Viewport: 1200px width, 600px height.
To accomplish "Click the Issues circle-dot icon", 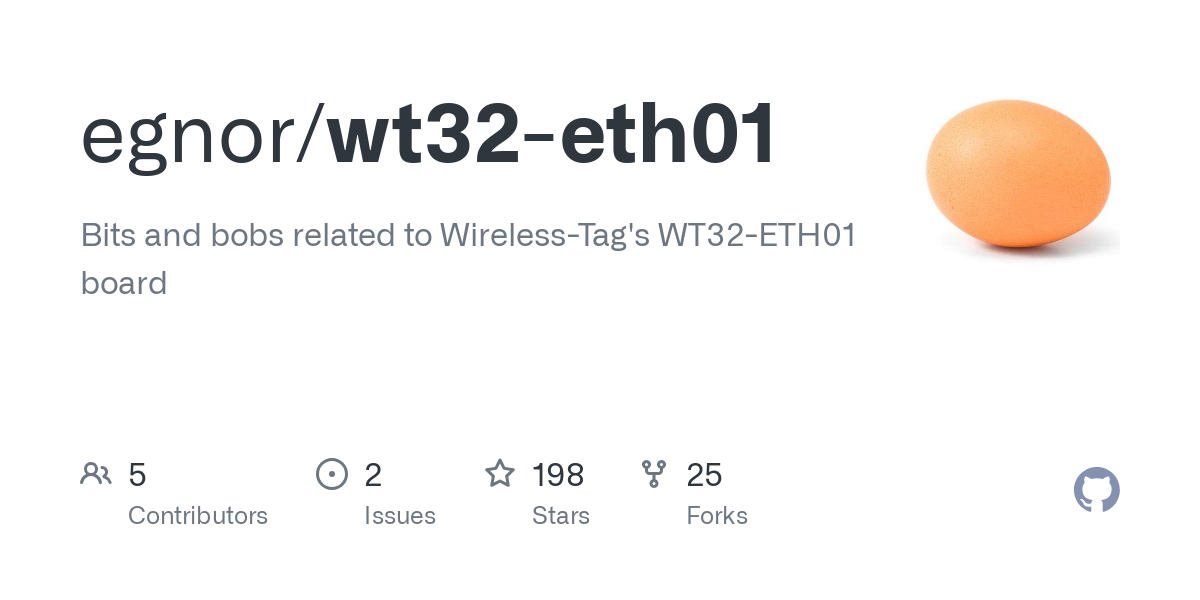I will (332, 474).
